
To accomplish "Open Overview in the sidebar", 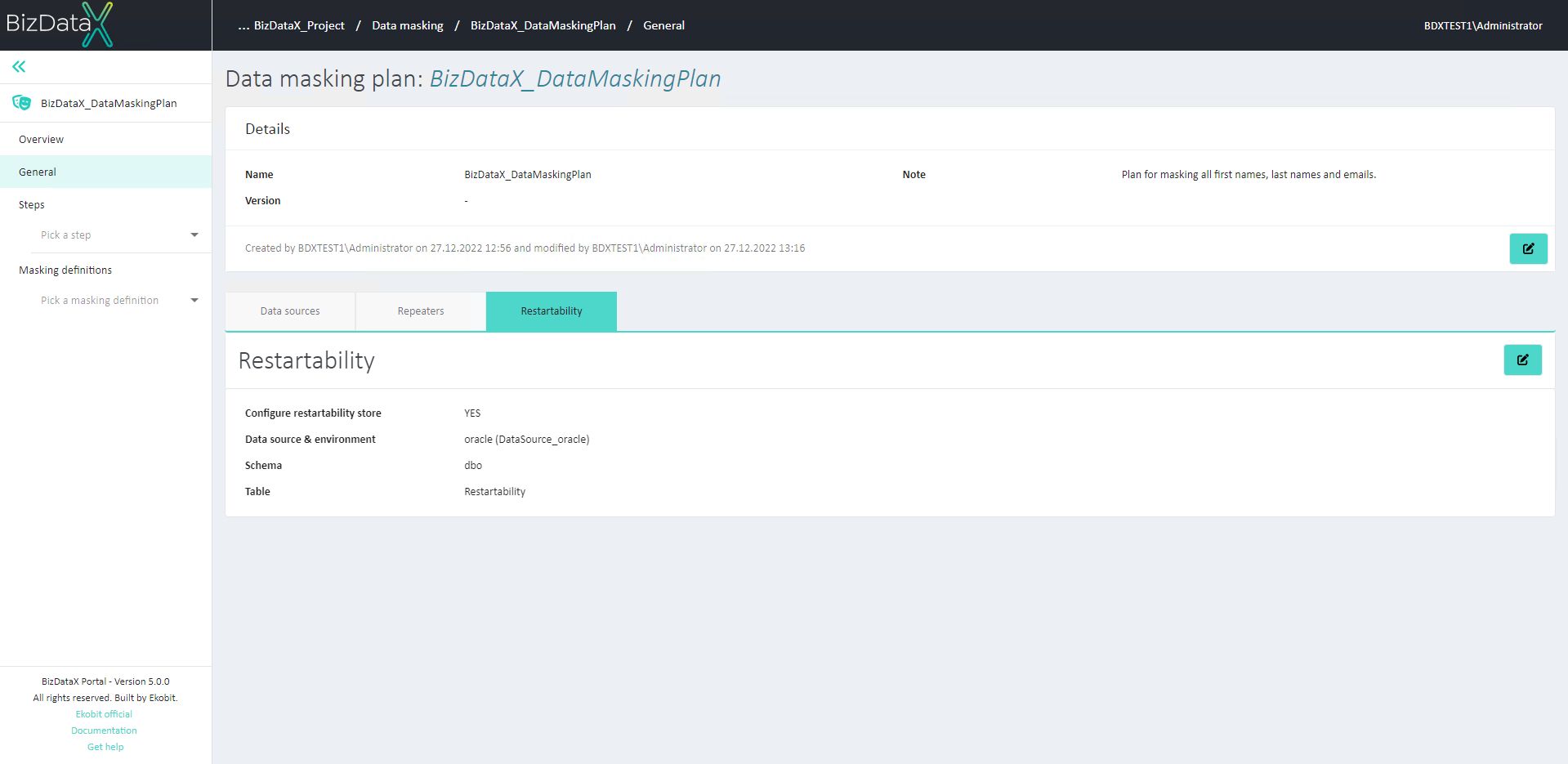I will point(105,140).
